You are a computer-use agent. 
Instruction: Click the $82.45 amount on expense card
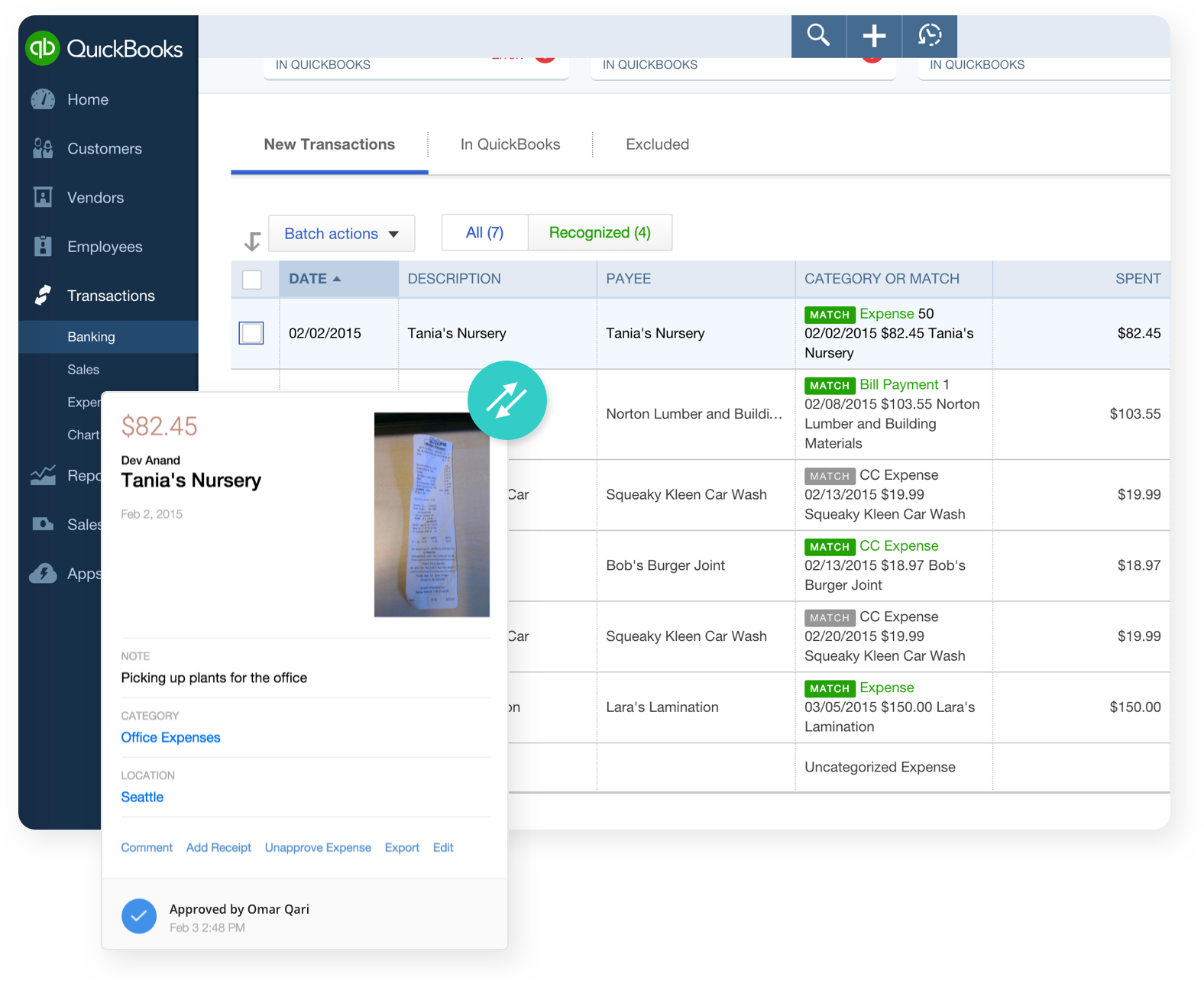click(159, 426)
